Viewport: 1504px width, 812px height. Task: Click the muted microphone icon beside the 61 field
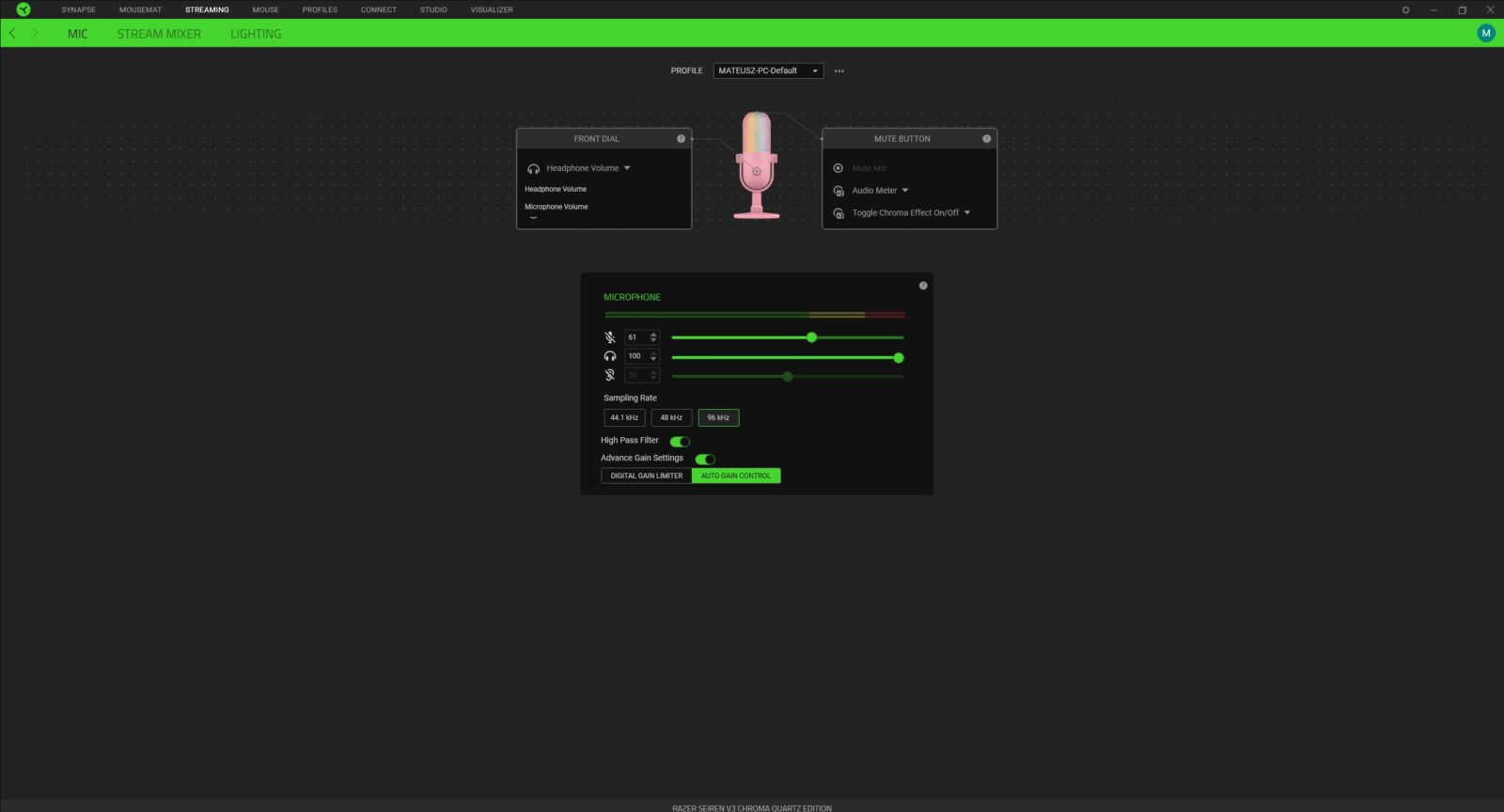click(610, 337)
